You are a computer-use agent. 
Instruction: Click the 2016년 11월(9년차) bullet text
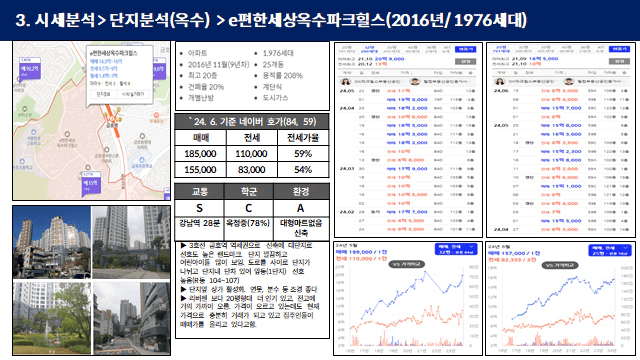click(x=218, y=64)
